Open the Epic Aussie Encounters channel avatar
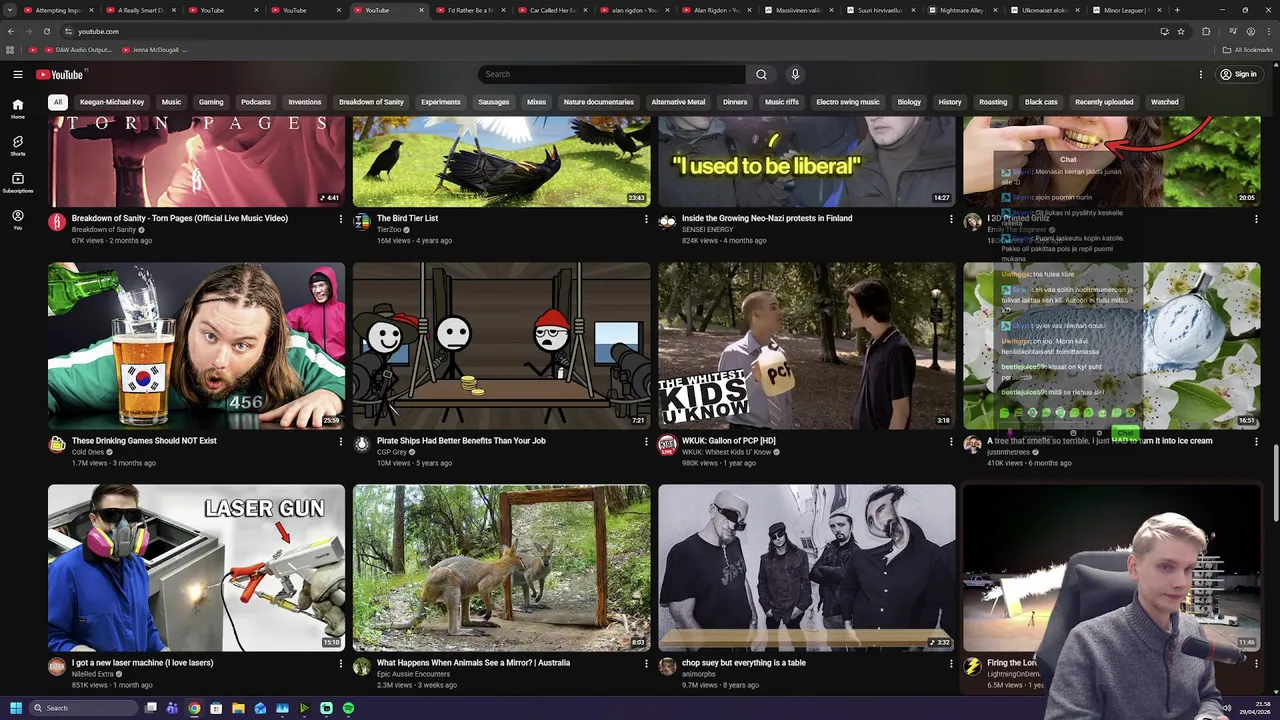 point(362,666)
